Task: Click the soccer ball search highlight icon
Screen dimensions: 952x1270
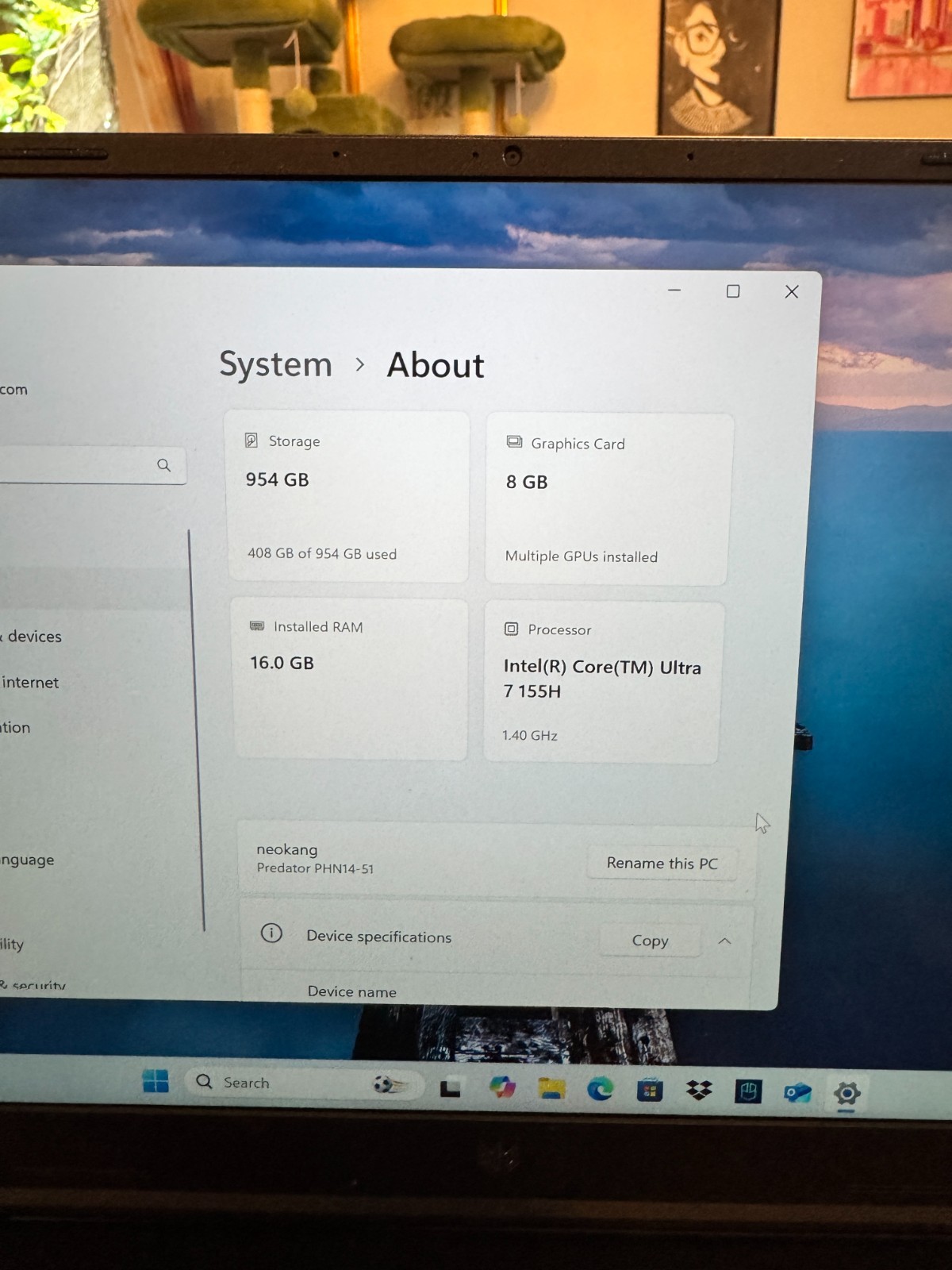Action: 389,1083
